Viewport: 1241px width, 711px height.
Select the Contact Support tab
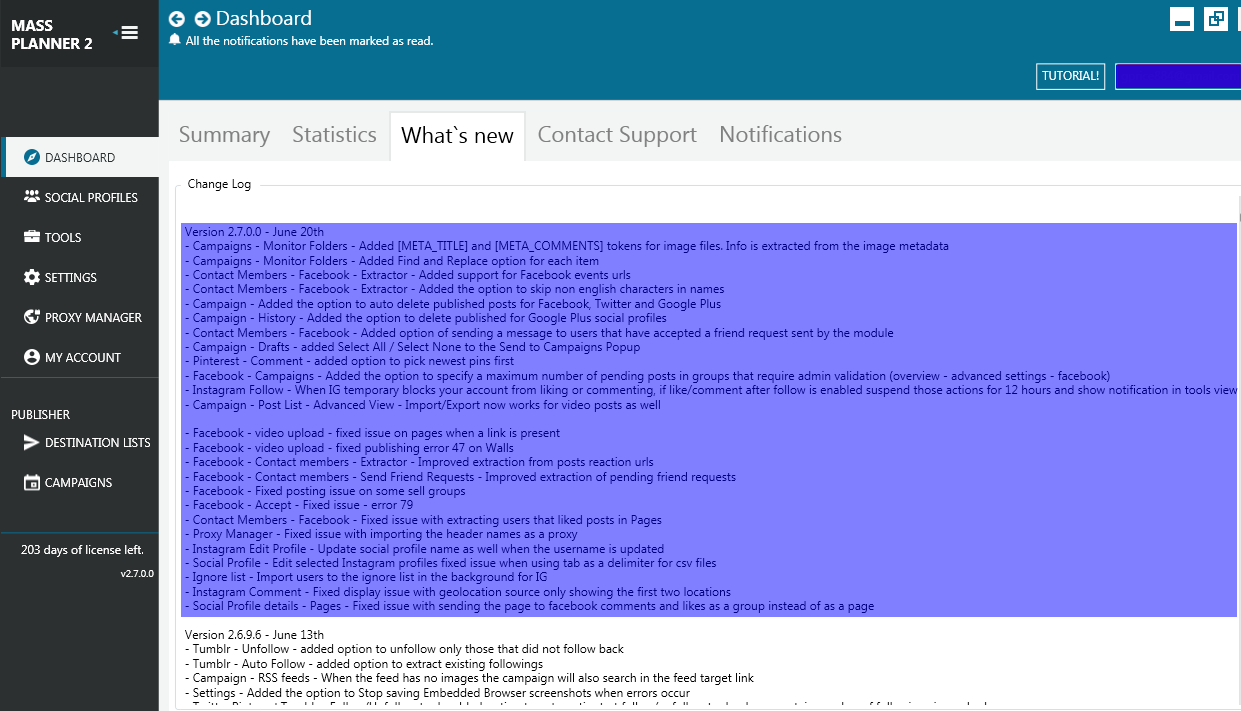(x=617, y=135)
